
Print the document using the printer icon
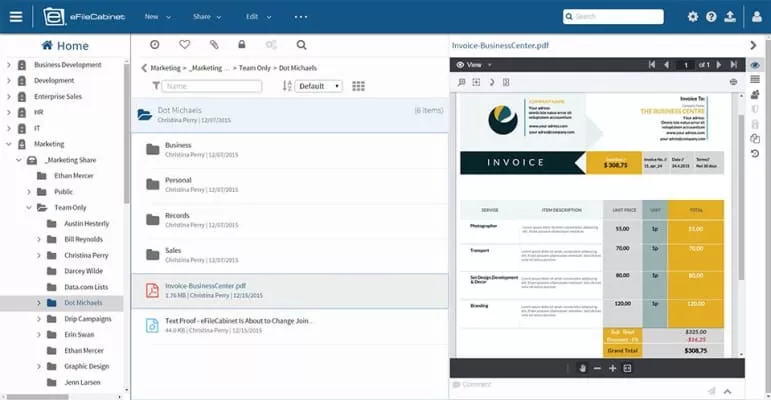click(x=734, y=81)
